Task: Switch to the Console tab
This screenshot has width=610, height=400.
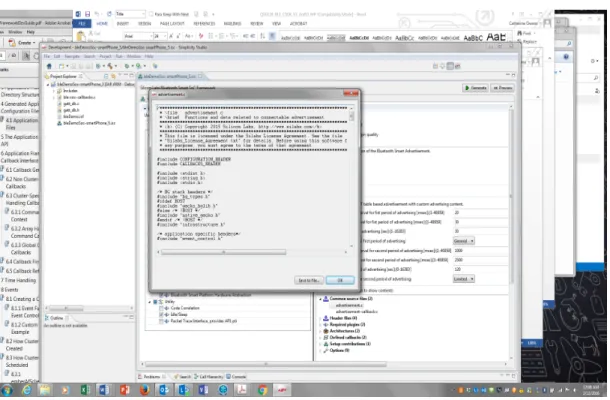Action: click(x=236, y=377)
